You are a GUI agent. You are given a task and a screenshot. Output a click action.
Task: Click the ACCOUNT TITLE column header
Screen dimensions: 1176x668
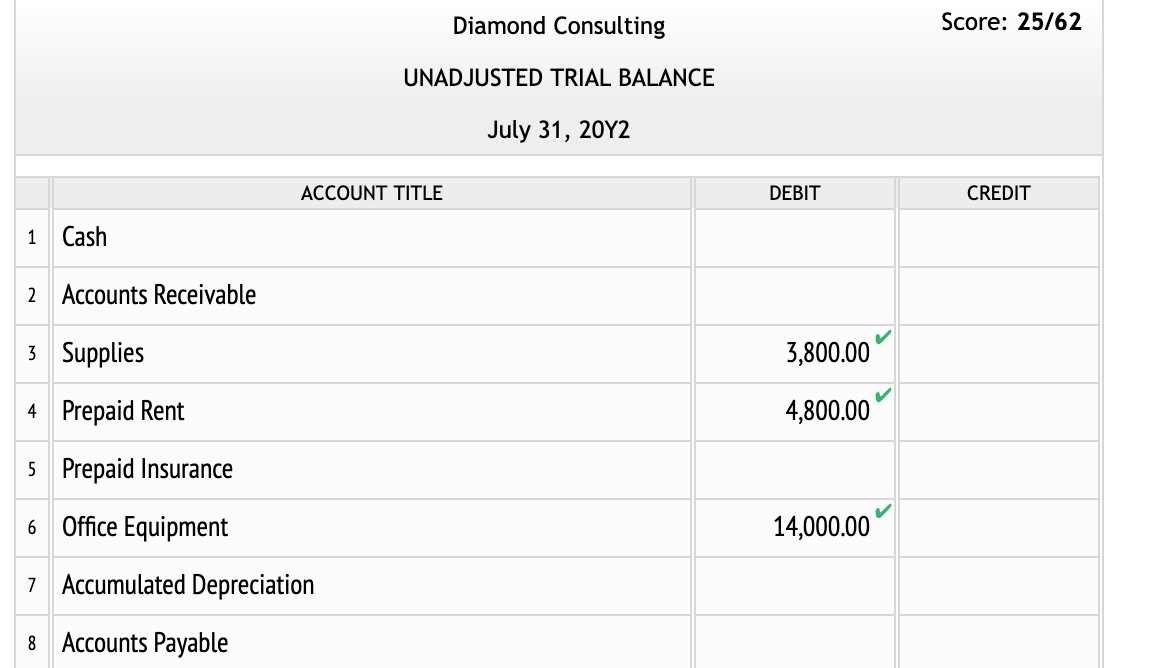click(371, 193)
